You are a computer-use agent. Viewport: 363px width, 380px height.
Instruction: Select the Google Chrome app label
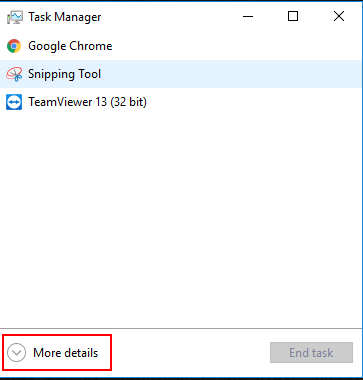[x=70, y=46]
